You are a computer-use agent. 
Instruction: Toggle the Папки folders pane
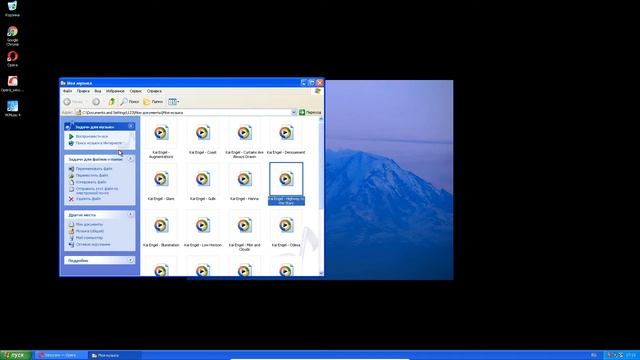click(x=153, y=102)
